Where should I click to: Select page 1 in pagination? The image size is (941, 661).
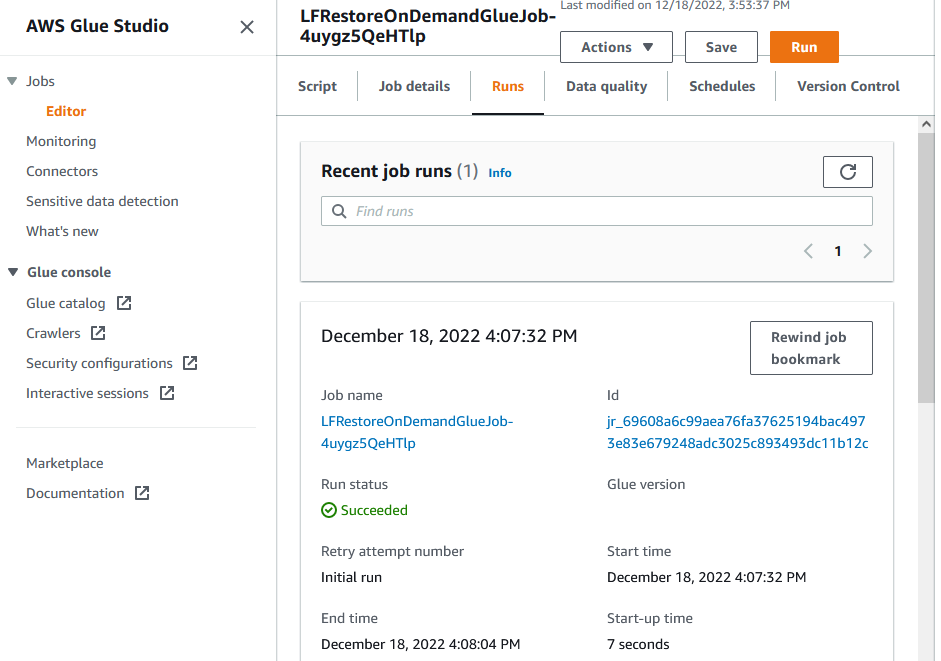click(838, 251)
